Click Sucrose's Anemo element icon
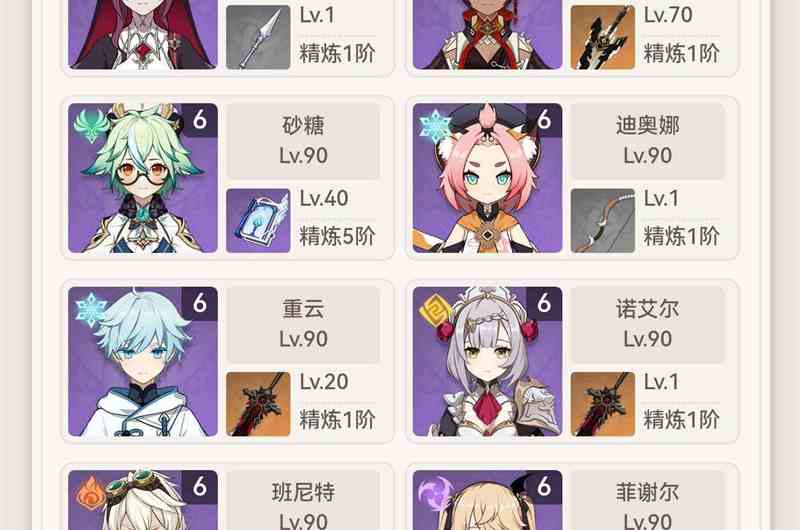Image resolution: width=800 pixels, height=530 pixels. (x=91, y=125)
